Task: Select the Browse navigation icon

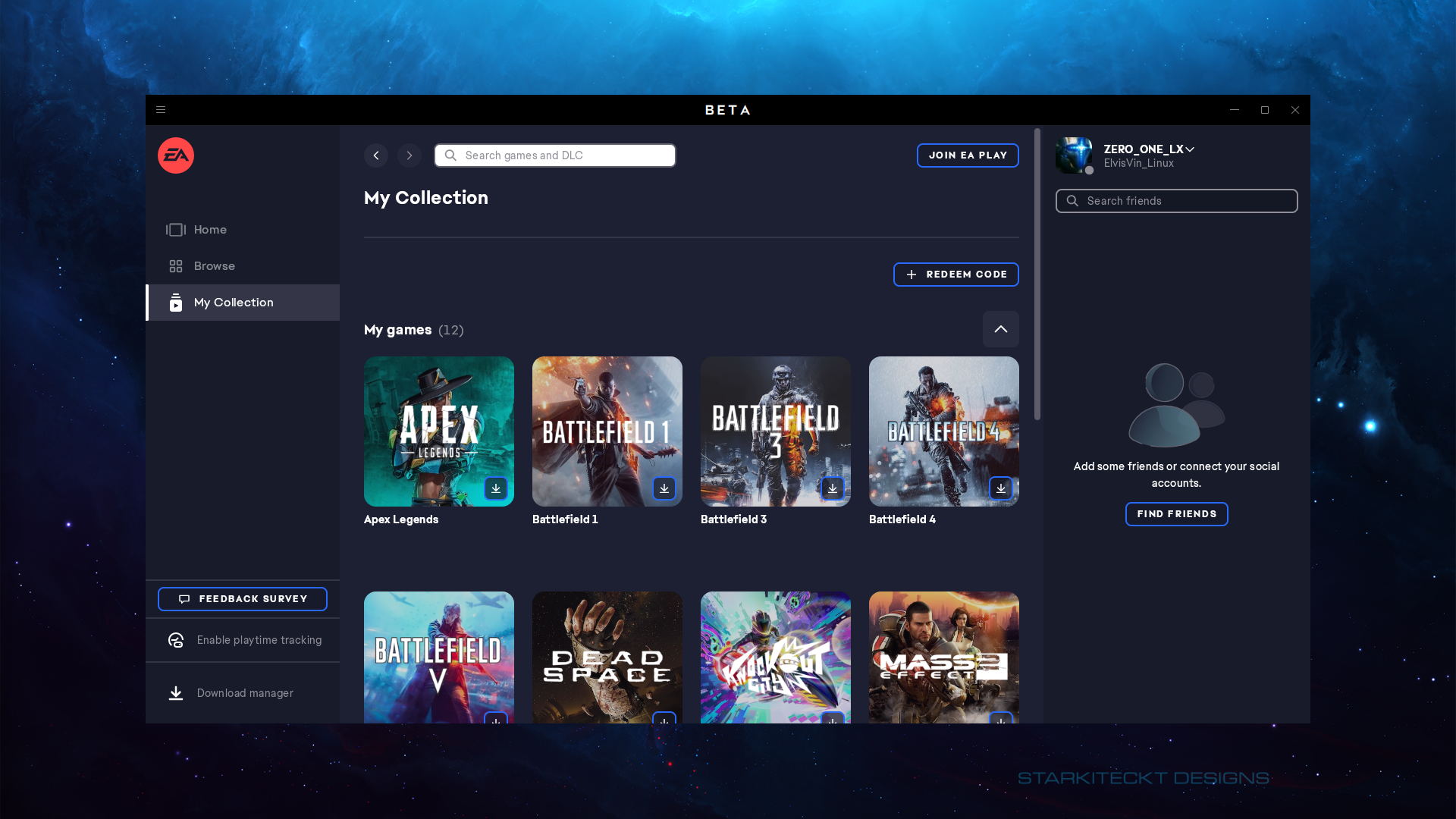Action: (x=176, y=266)
